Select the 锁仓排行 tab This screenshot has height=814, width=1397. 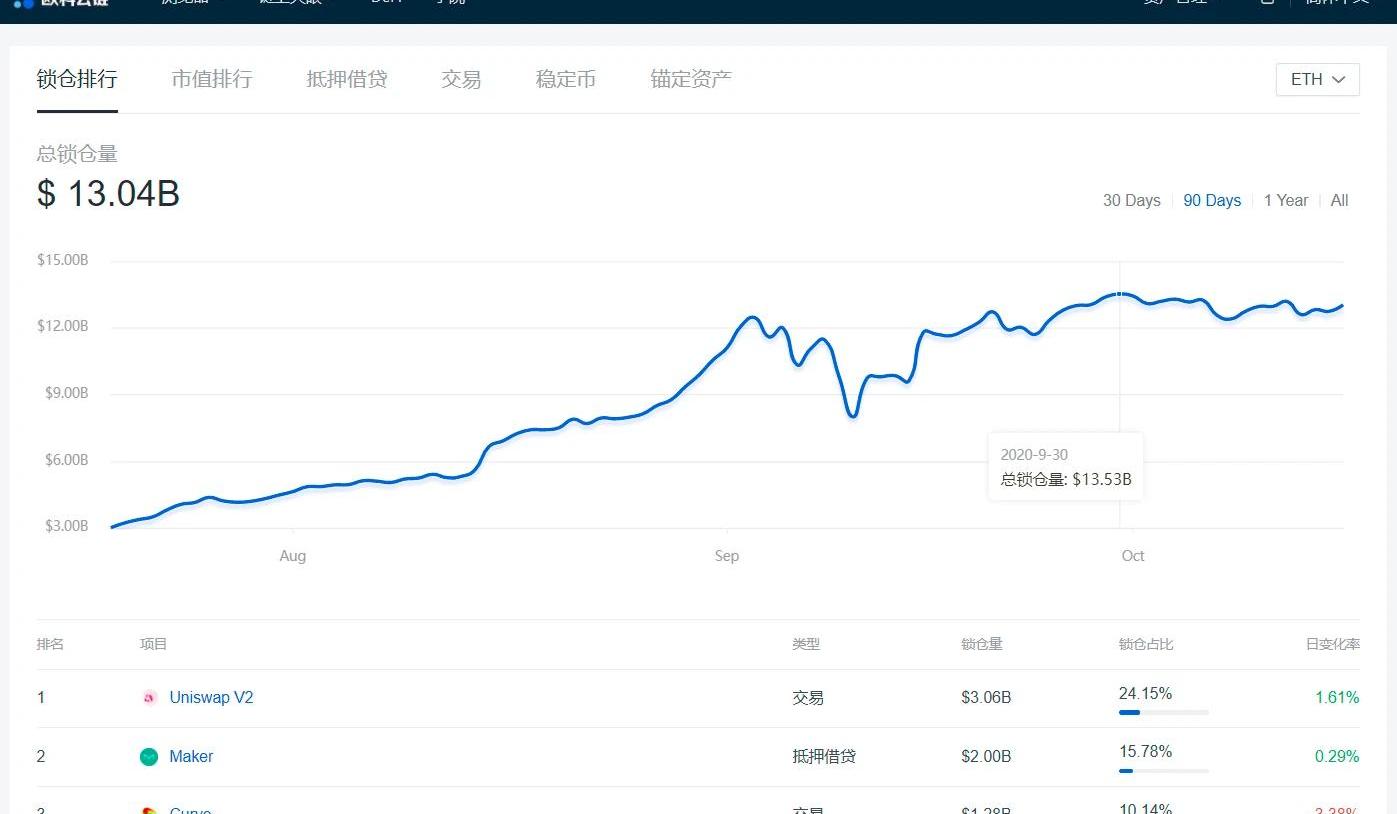(77, 79)
